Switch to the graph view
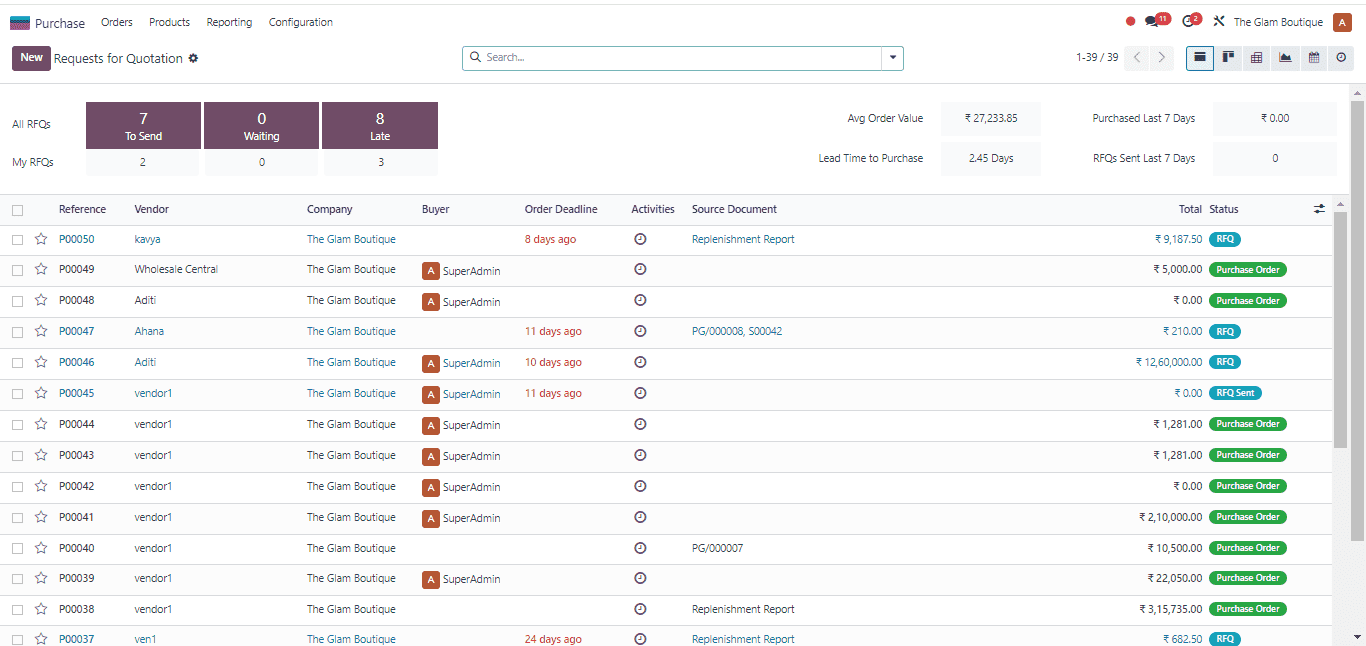This screenshot has width=1366, height=646. [x=1285, y=58]
